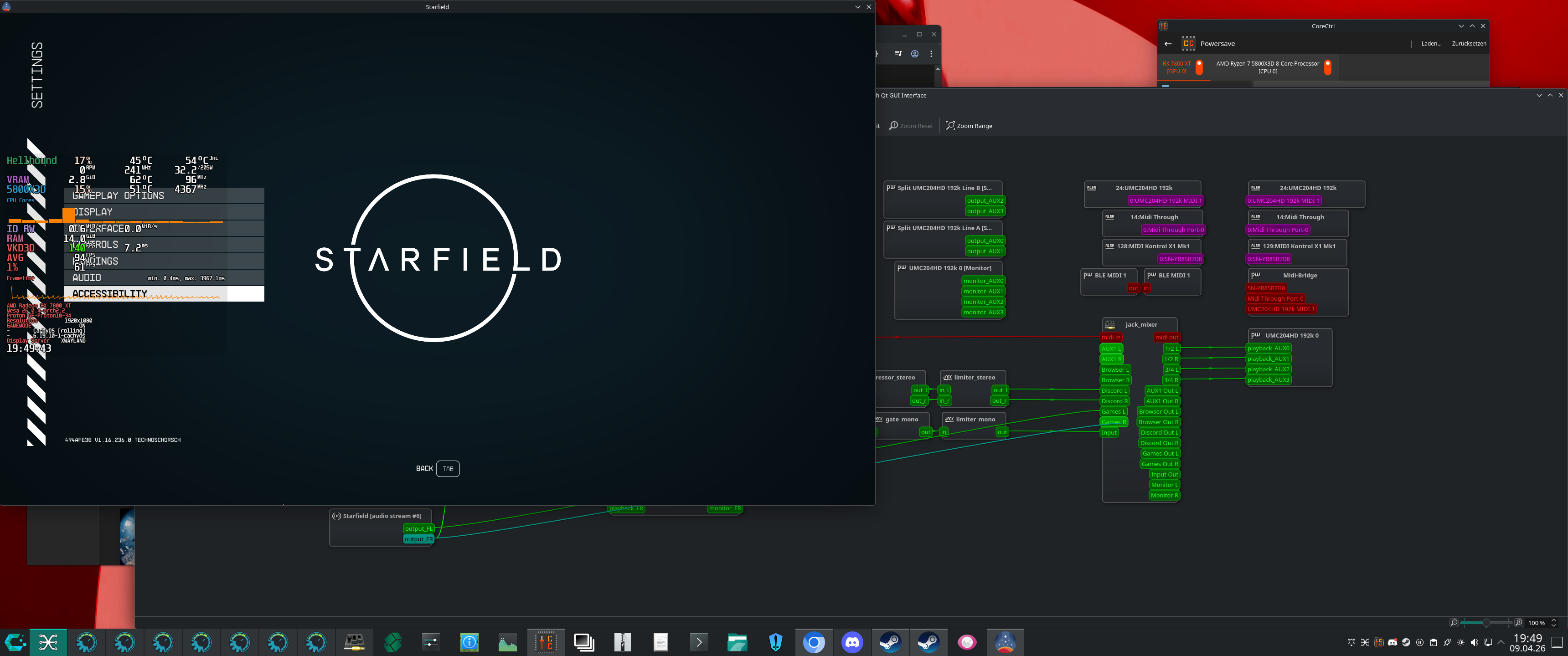This screenshot has height=656, width=1568.
Task: Open qpwgraph from the taskbar
Action: pos(48,642)
